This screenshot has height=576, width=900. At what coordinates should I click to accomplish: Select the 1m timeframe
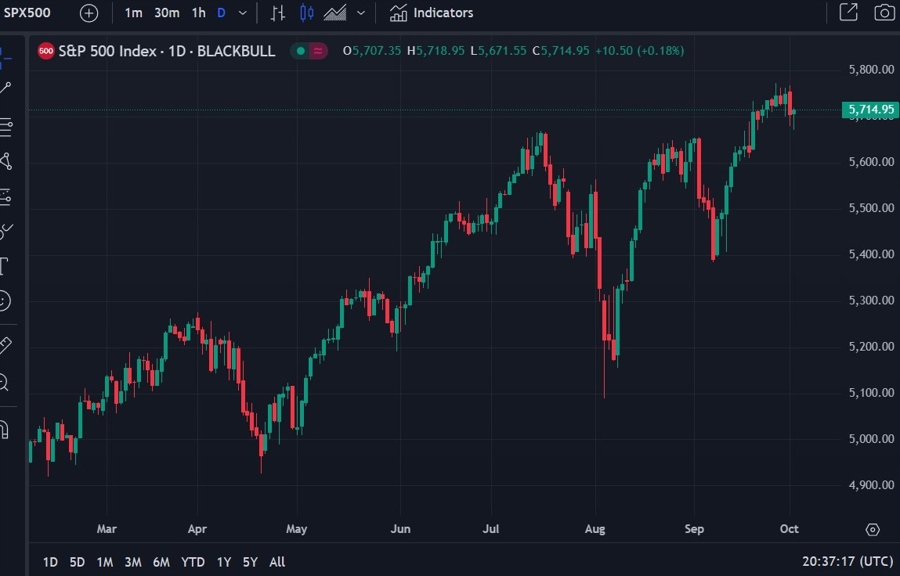133,13
